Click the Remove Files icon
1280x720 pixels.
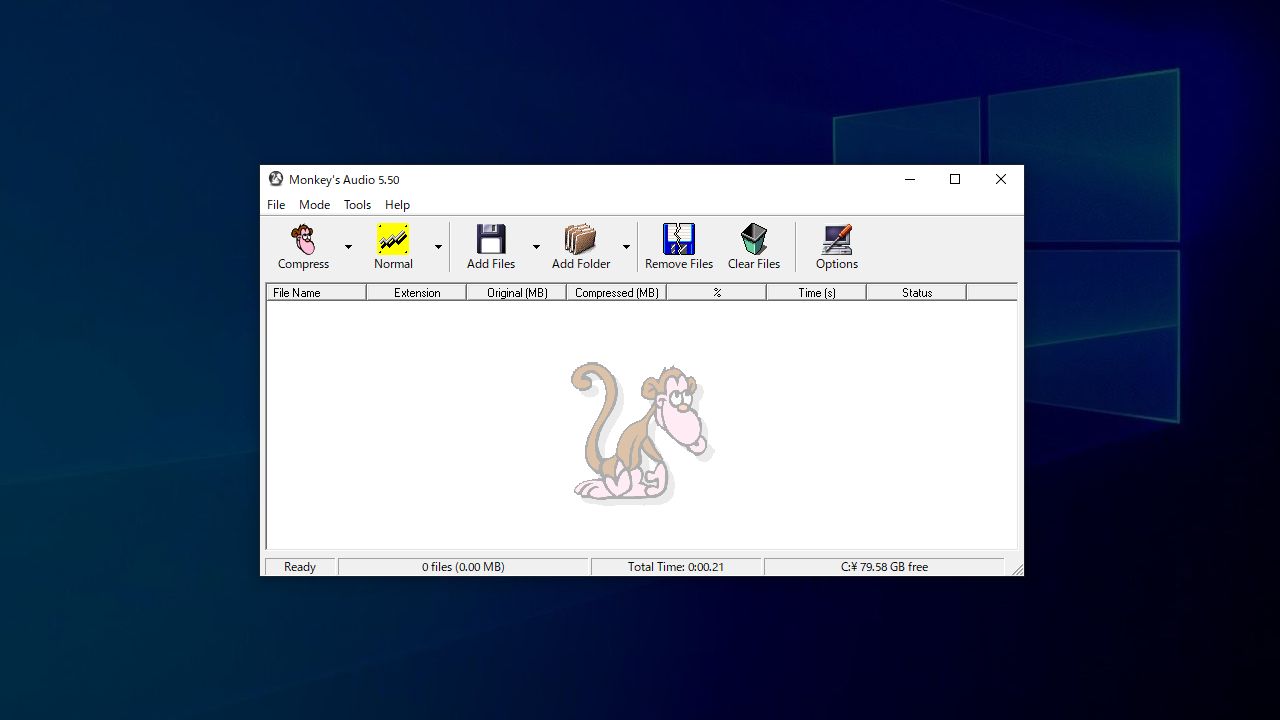679,240
